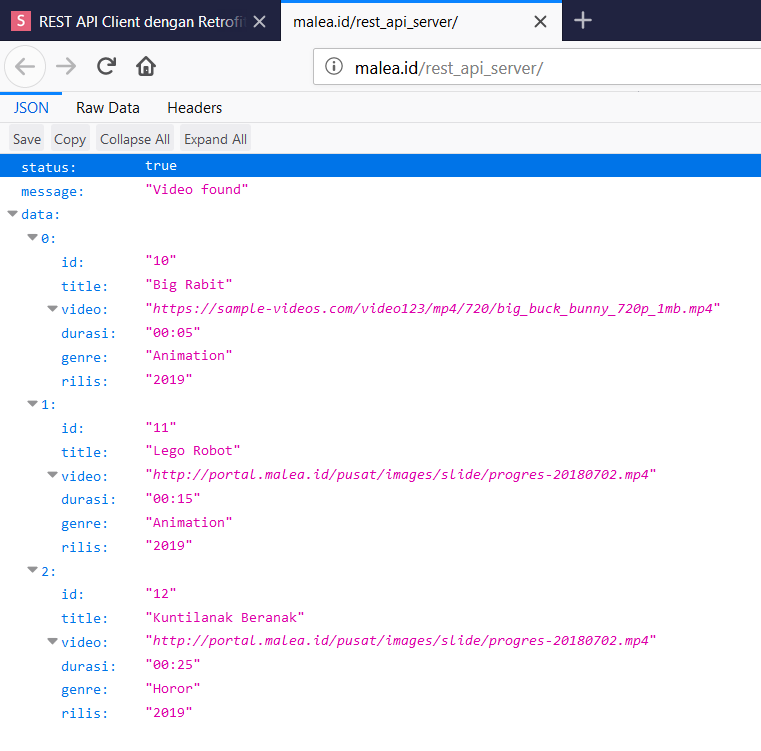Image resolution: width=761 pixels, height=751 pixels.
Task: Click the forward navigation arrow
Action: point(66,66)
